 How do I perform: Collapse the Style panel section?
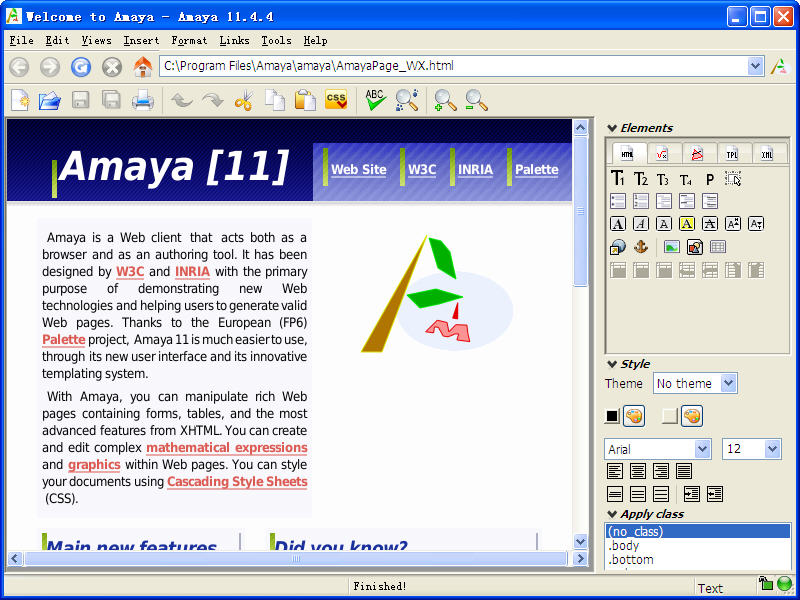[x=612, y=364]
